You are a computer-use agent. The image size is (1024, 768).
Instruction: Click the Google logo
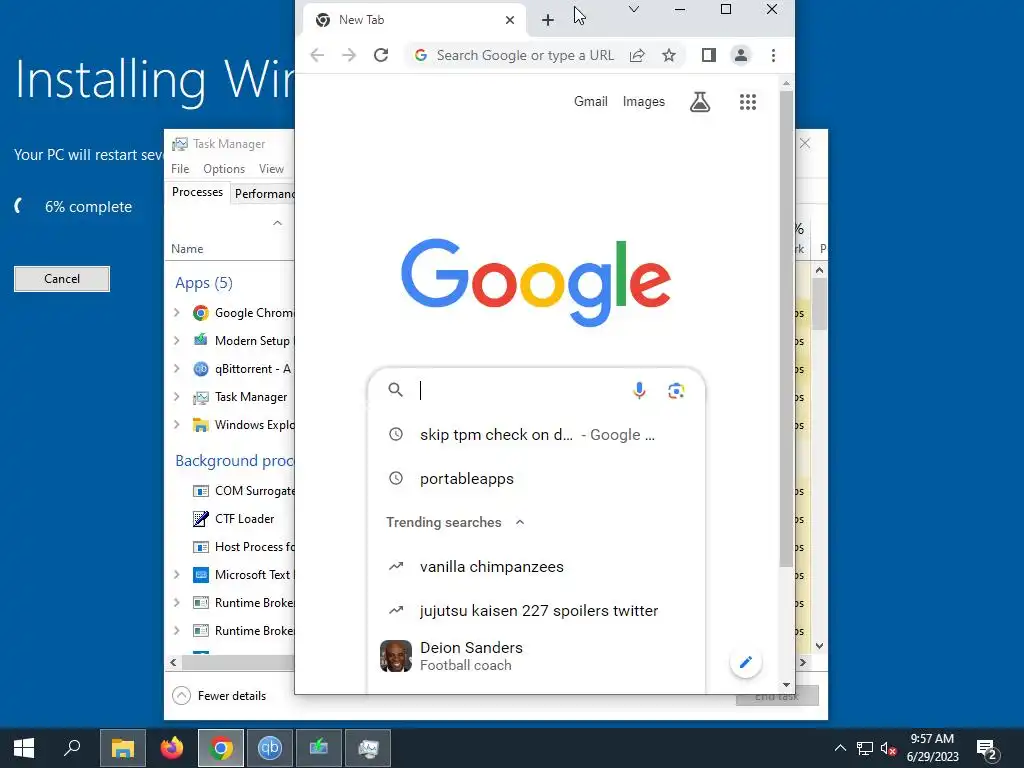point(536,282)
